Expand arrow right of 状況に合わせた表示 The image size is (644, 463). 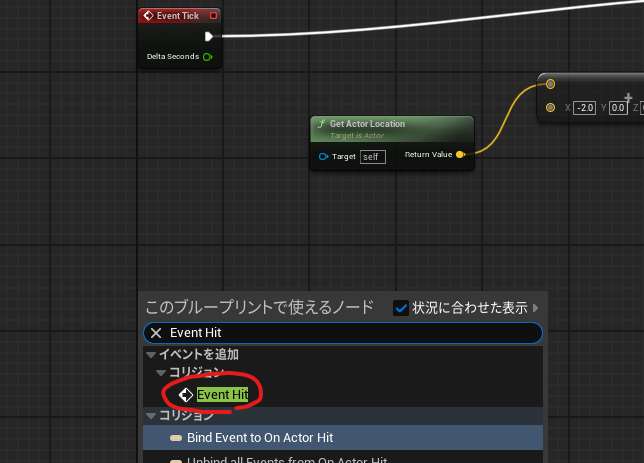click(536, 307)
